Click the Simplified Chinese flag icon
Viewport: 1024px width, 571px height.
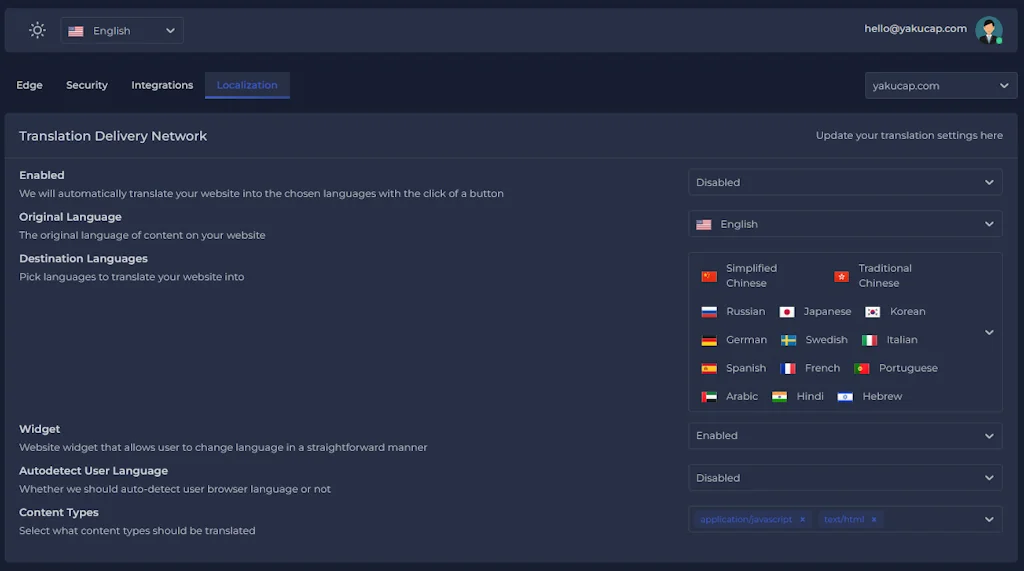click(x=709, y=276)
